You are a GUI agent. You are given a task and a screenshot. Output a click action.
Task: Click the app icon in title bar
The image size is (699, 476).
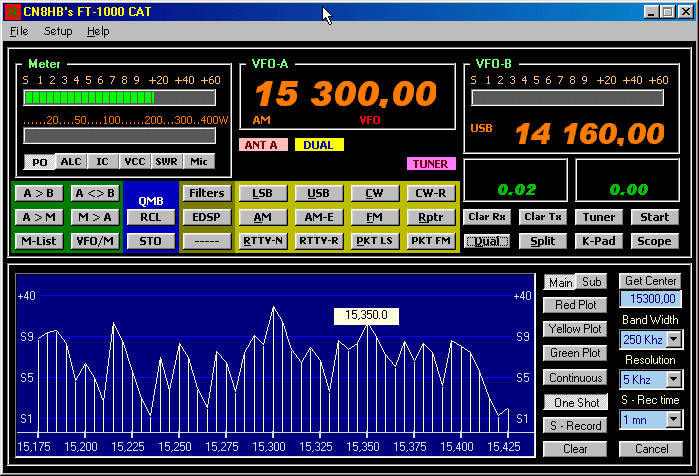point(12,12)
